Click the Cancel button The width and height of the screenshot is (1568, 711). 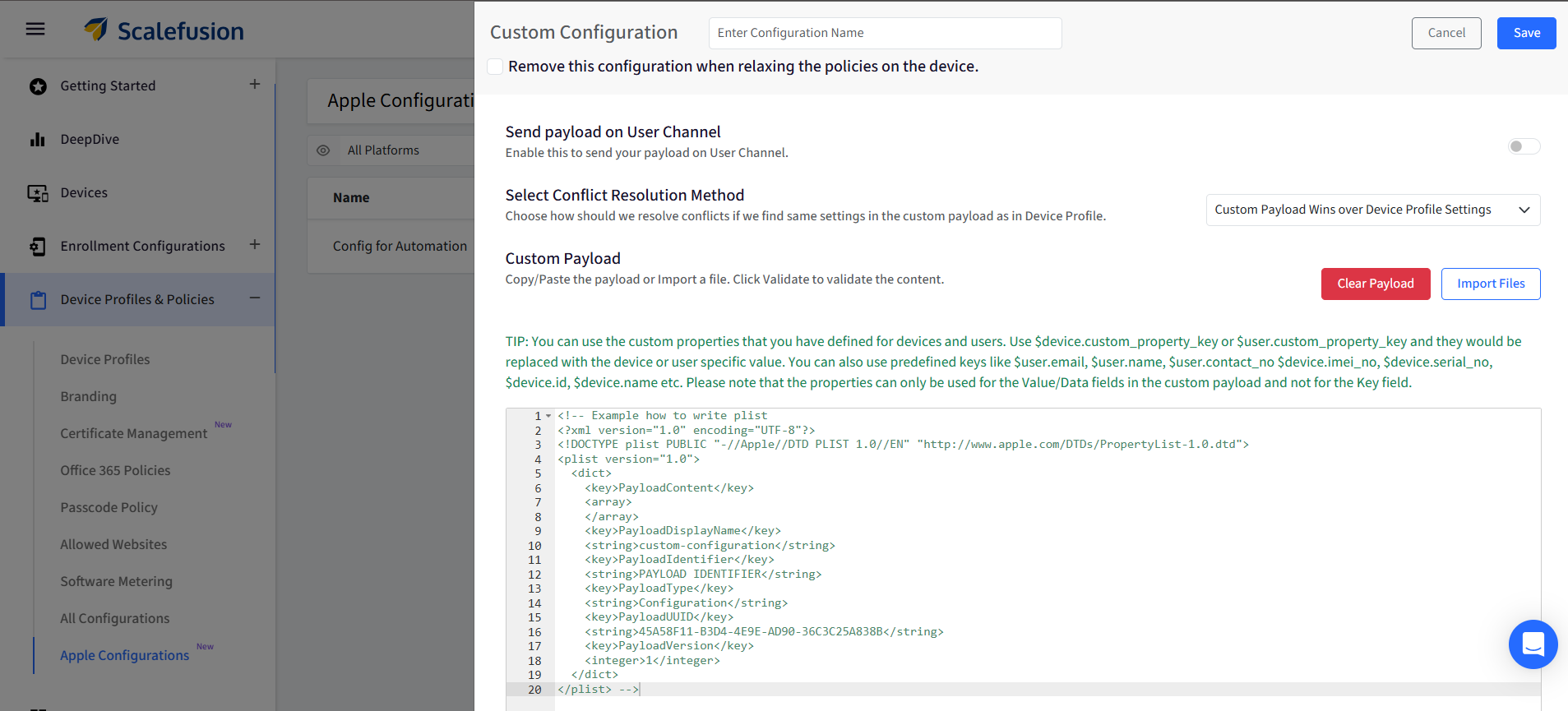pos(1446,33)
